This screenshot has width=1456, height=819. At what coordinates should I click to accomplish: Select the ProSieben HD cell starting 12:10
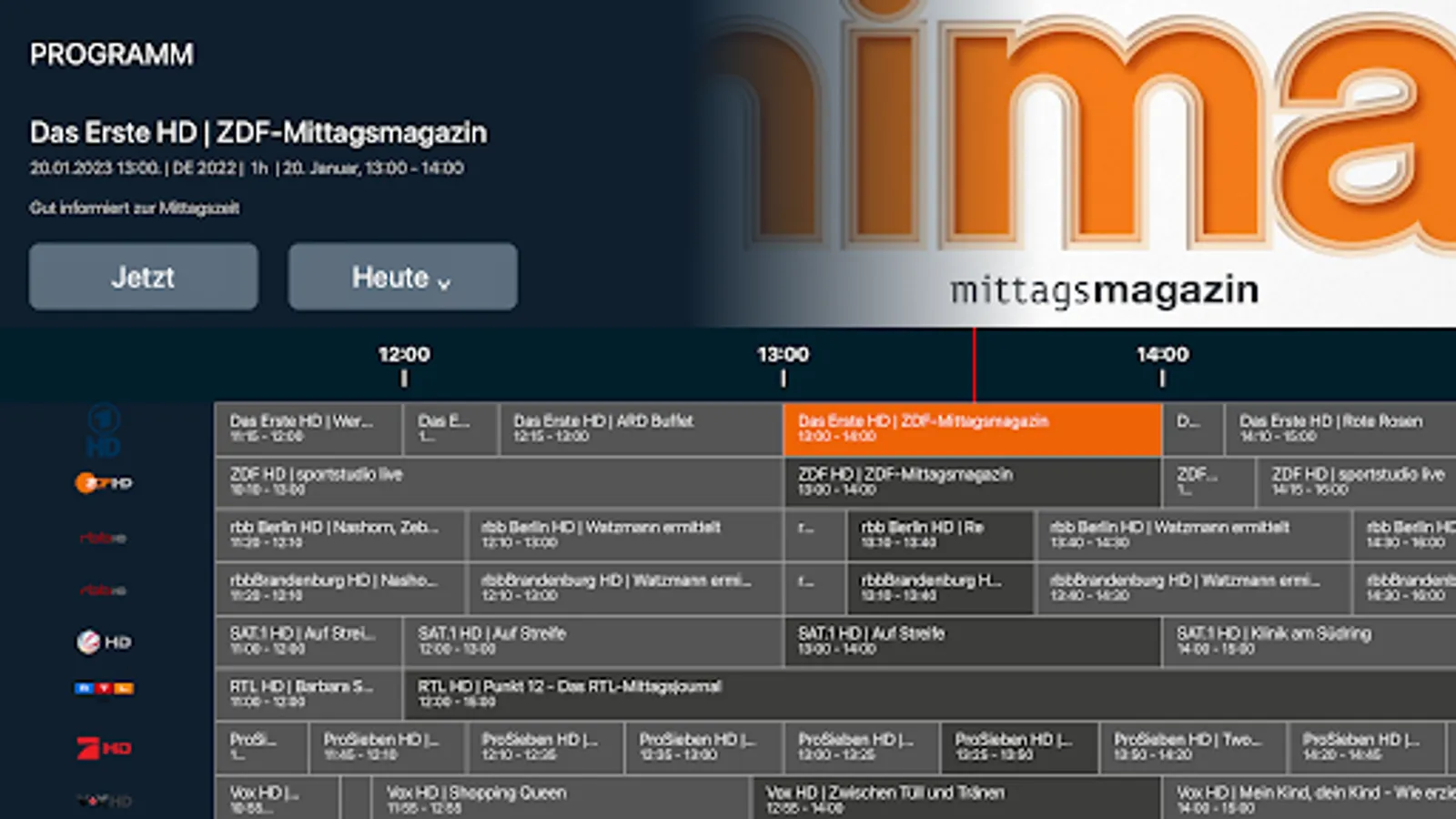[546, 747]
